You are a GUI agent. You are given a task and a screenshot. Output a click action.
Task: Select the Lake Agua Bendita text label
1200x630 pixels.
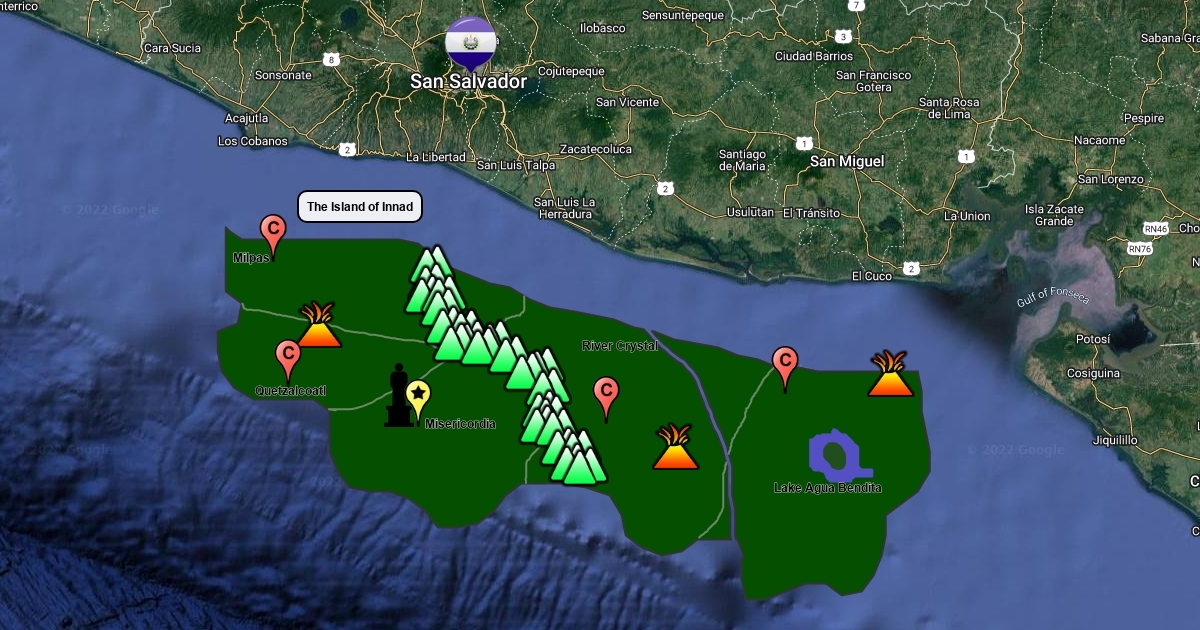(828, 488)
